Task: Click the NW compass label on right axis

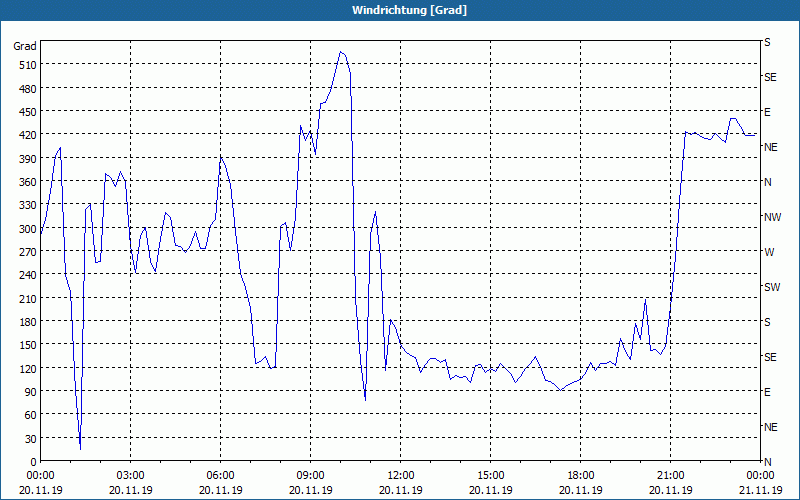Action: click(x=772, y=217)
